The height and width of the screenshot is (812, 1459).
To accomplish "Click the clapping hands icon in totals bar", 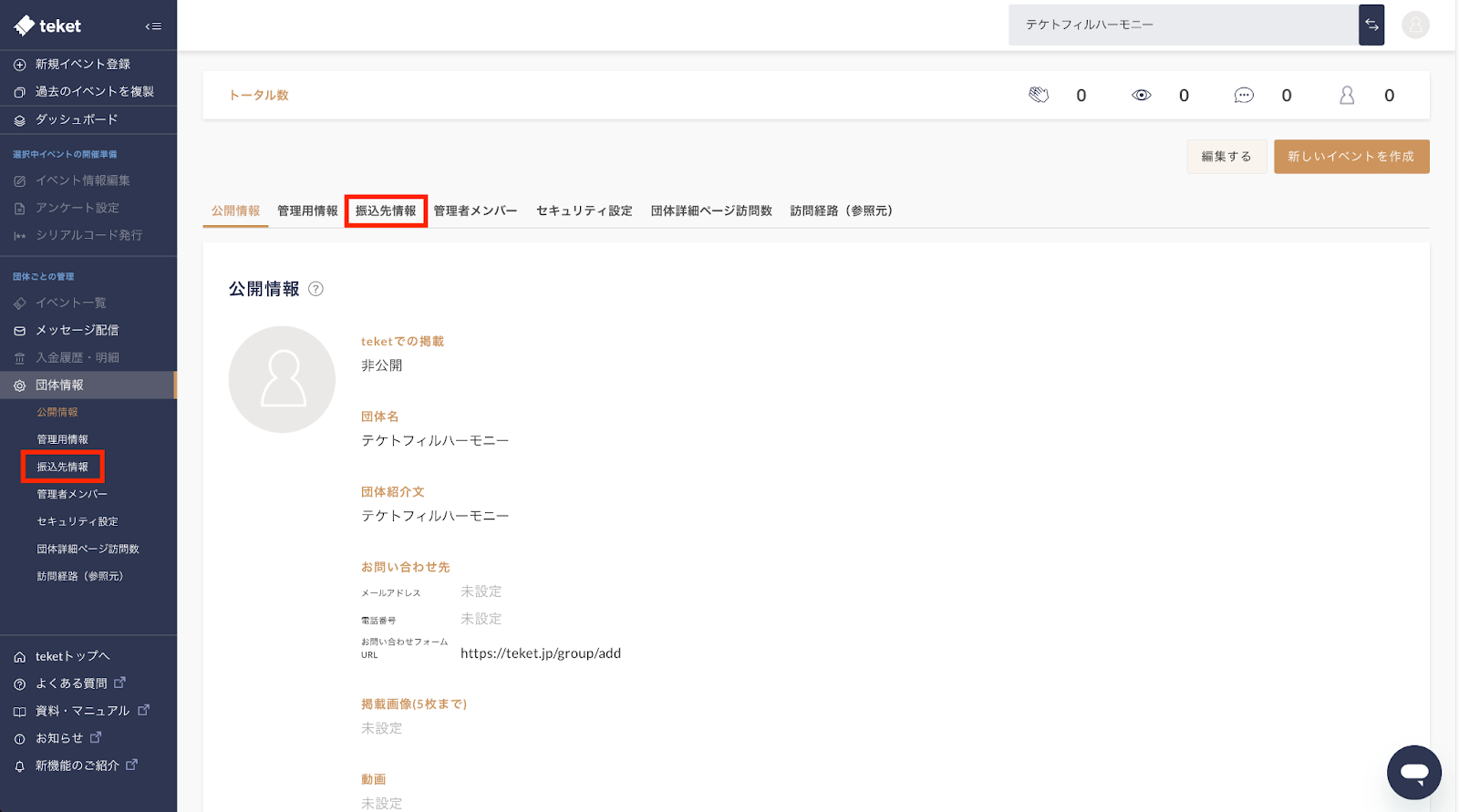I will pos(1039,96).
